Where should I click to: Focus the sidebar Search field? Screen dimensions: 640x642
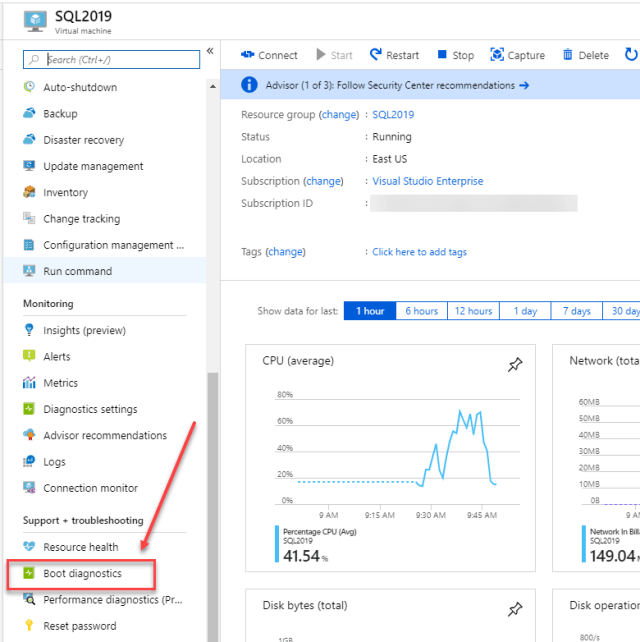[x=111, y=60]
